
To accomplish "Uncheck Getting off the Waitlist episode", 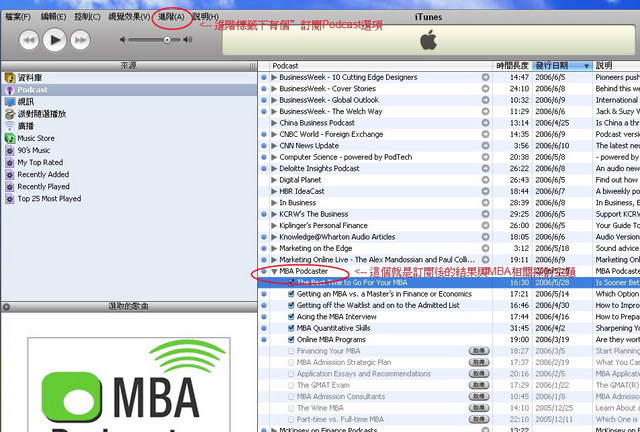I will [291, 305].
